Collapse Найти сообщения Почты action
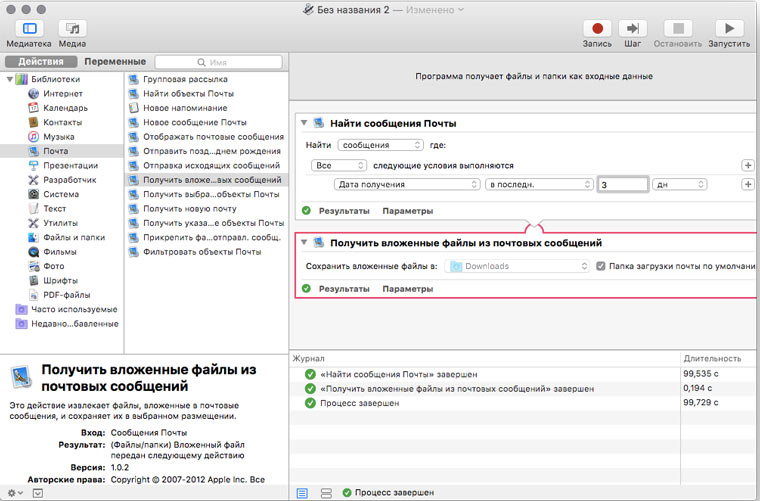This screenshot has width=760, height=501. 304,123
